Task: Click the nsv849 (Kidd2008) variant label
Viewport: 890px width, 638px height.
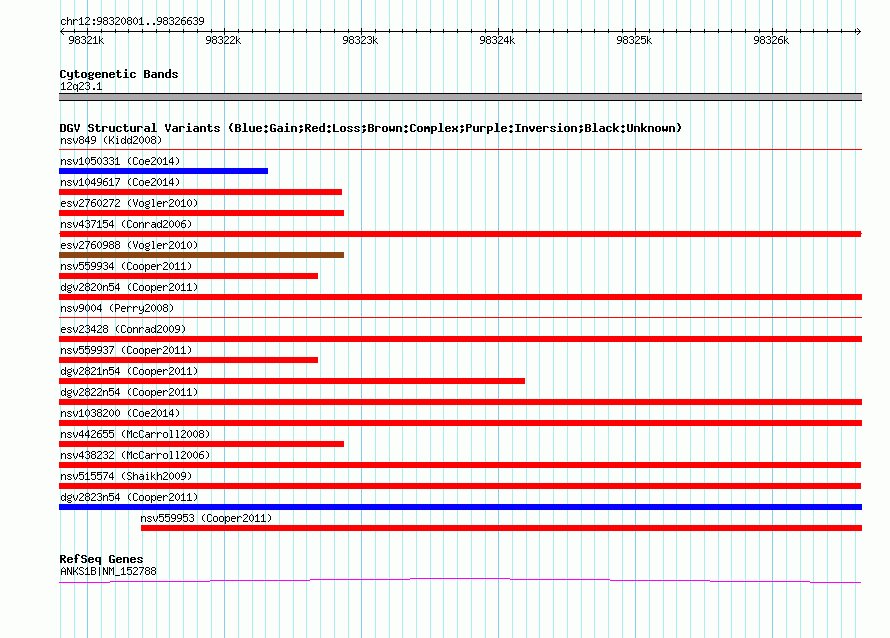Action: click(x=111, y=140)
